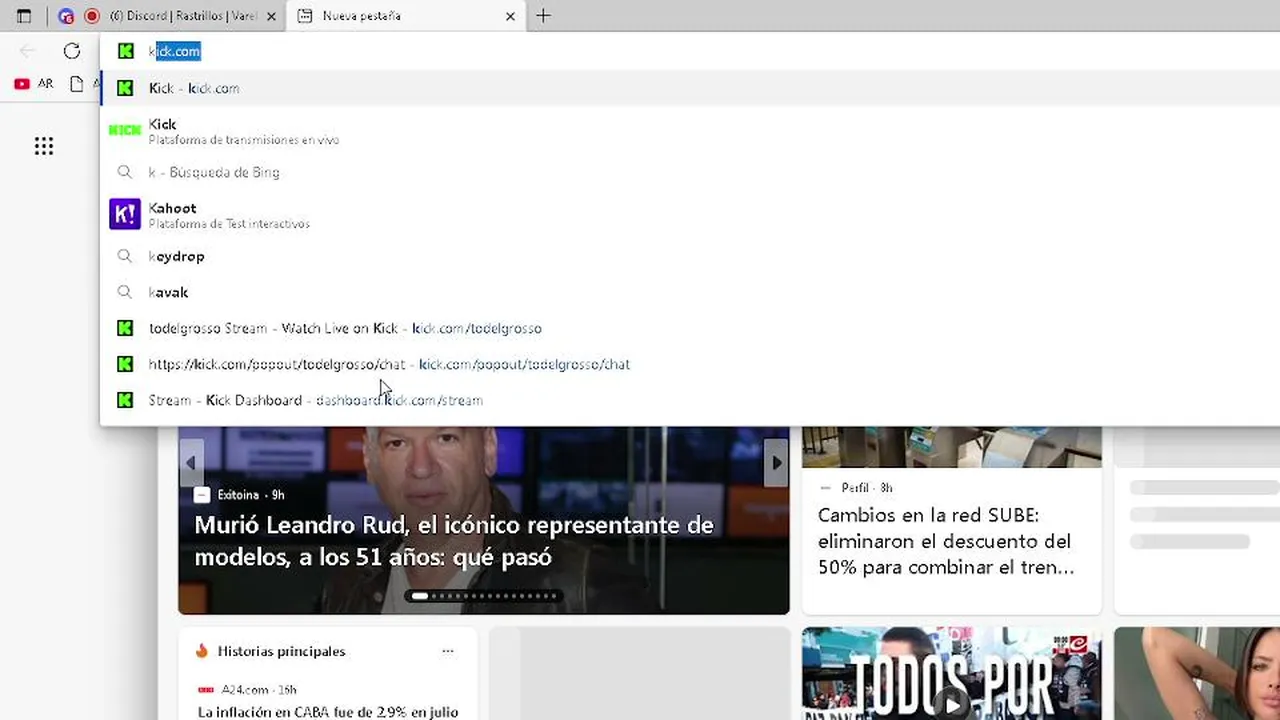The image size is (1280, 720).
Task: Open 'Cambios en la red SUBE' article
Action: click(x=946, y=541)
